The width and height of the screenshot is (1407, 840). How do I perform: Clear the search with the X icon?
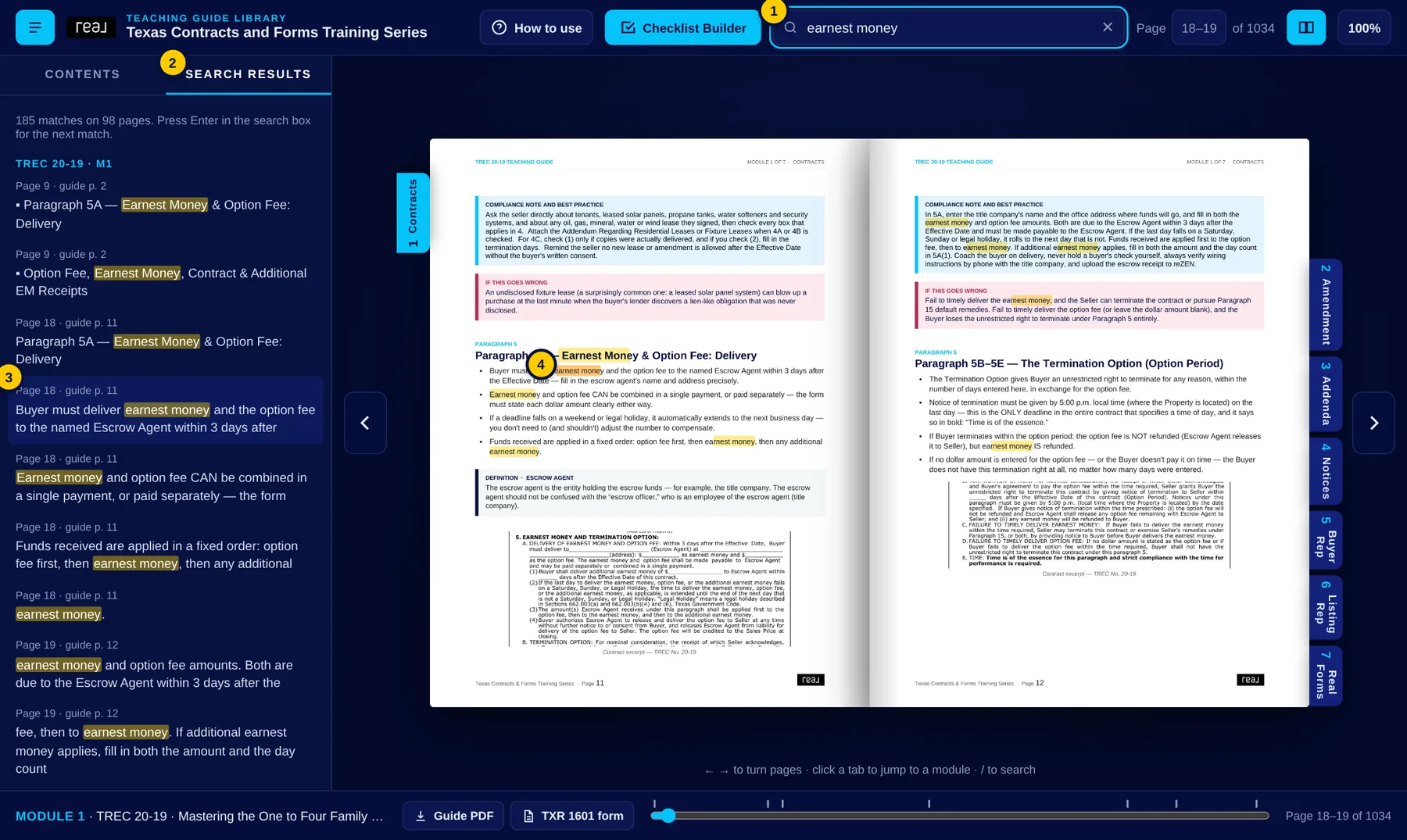[x=1108, y=27]
